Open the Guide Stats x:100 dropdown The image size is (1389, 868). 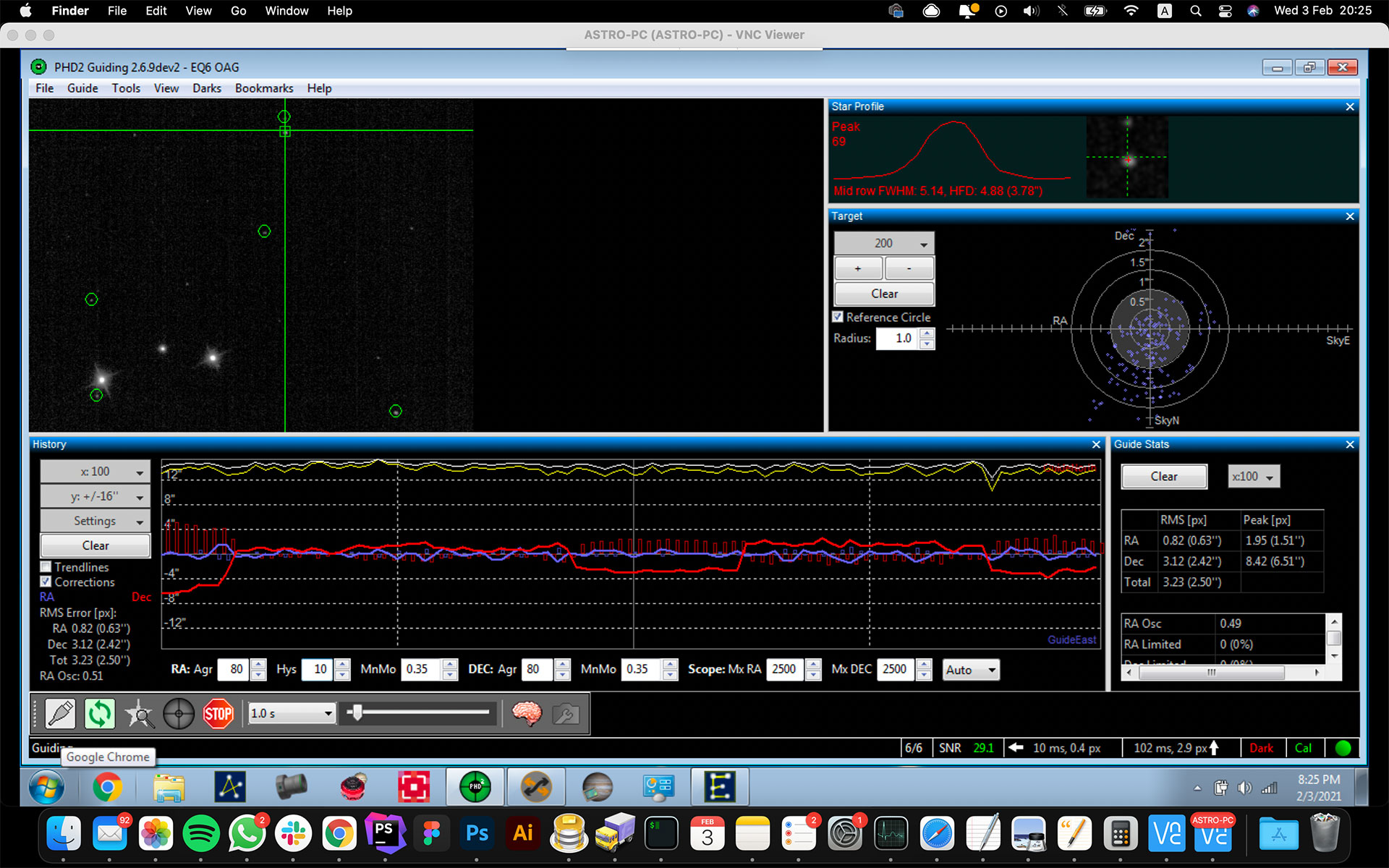point(1254,477)
